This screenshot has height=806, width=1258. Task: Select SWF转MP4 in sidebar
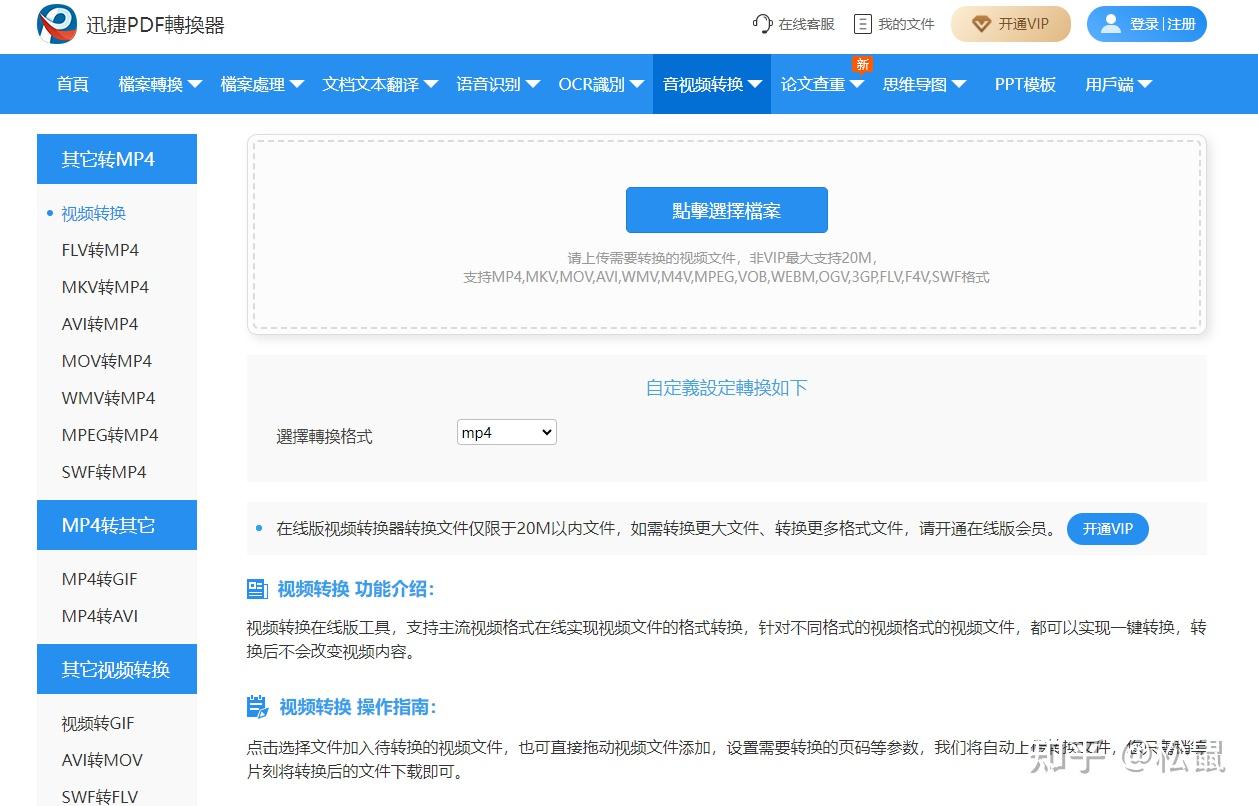[x=104, y=472]
